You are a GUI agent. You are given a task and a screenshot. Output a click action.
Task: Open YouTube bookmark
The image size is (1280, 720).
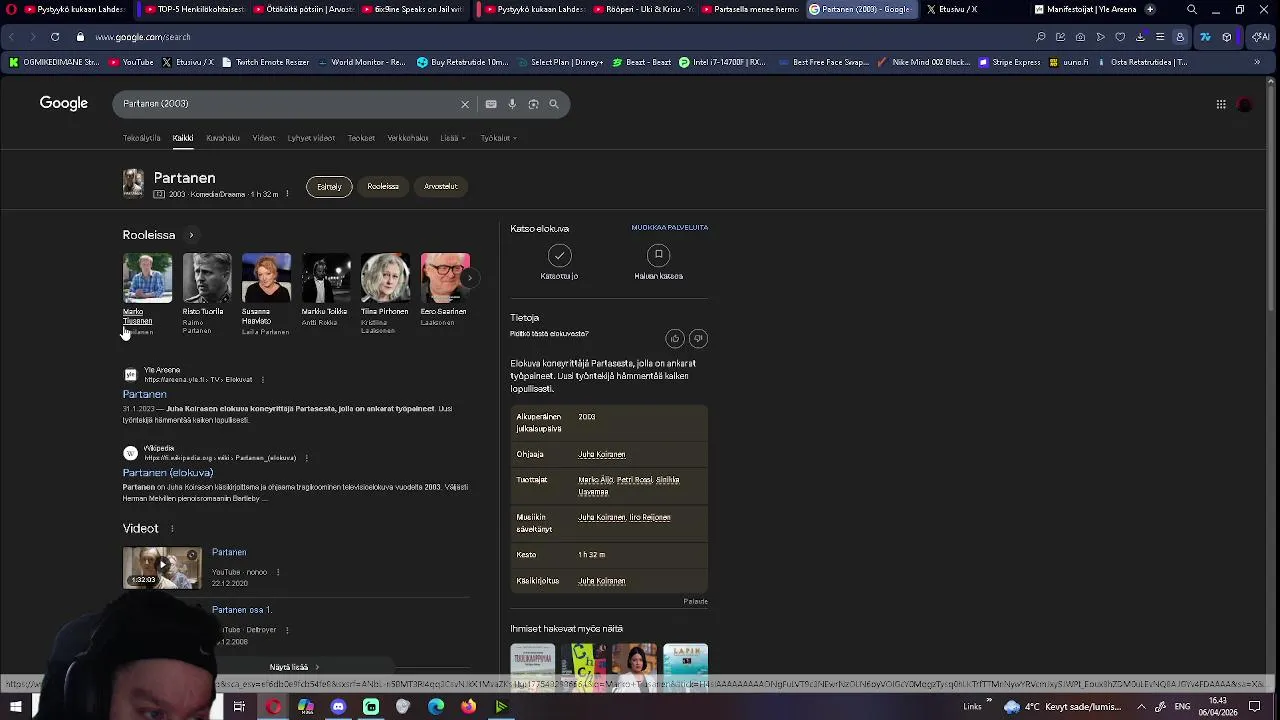131,62
